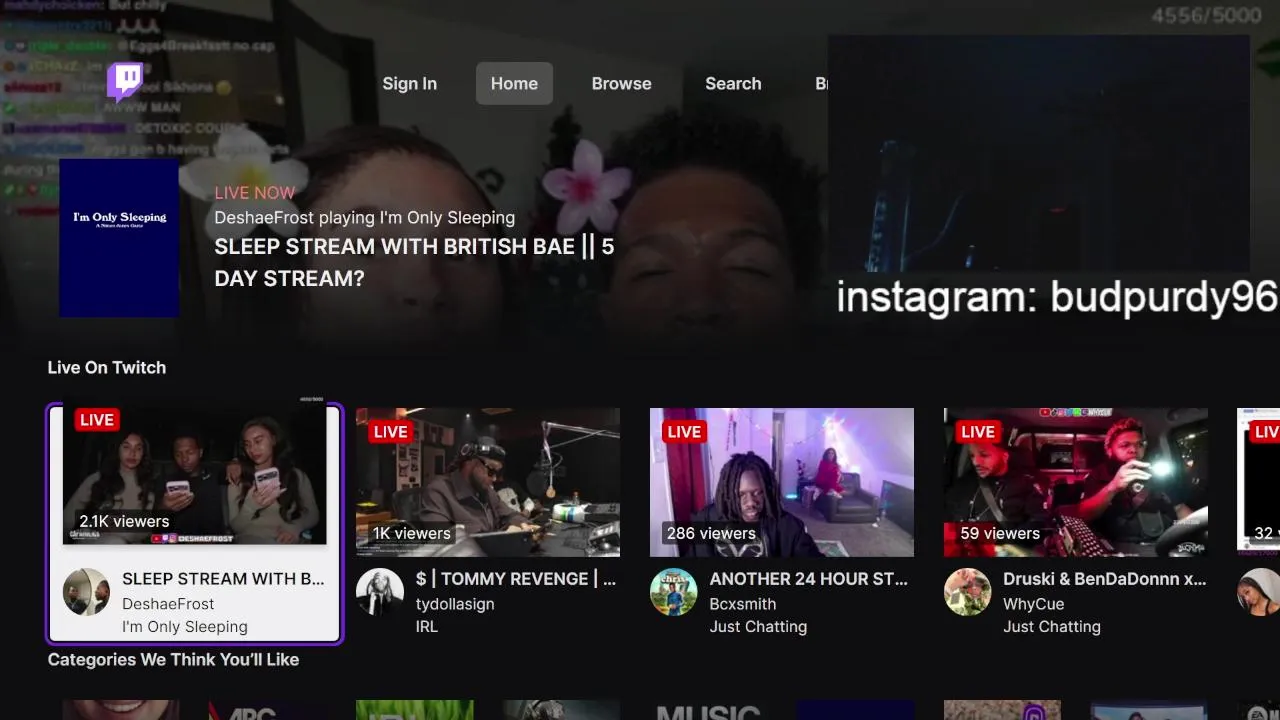Click DeshaeFrost channel avatar
1280x720 pixels.
click(x=87, y=592)
